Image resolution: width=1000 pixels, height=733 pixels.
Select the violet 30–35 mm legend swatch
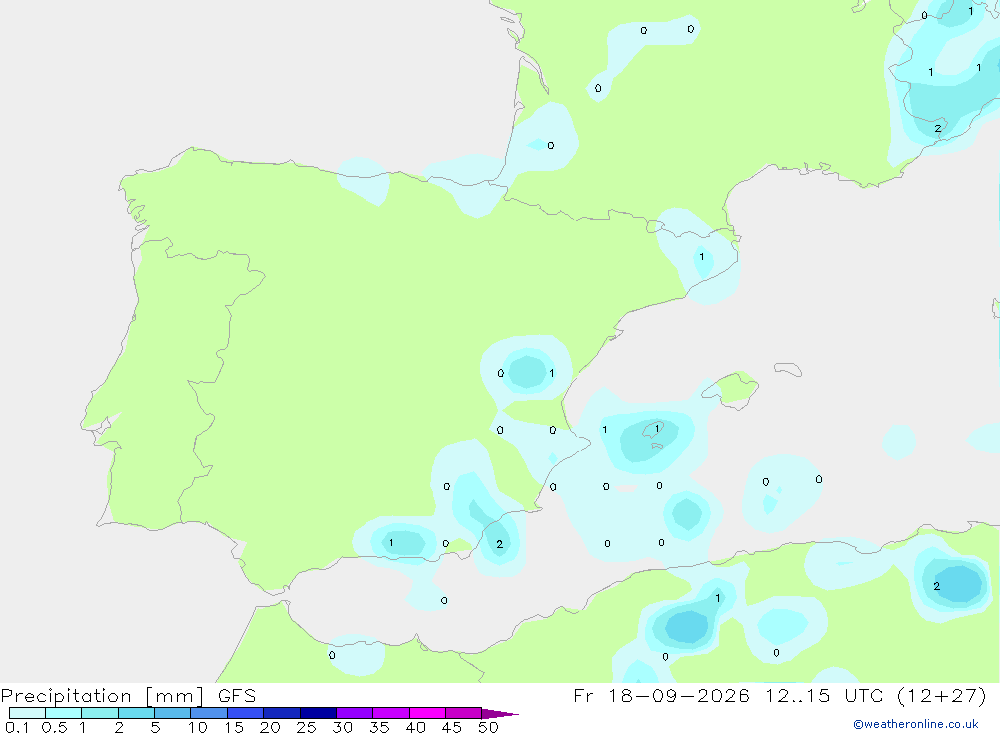point(355,713)
